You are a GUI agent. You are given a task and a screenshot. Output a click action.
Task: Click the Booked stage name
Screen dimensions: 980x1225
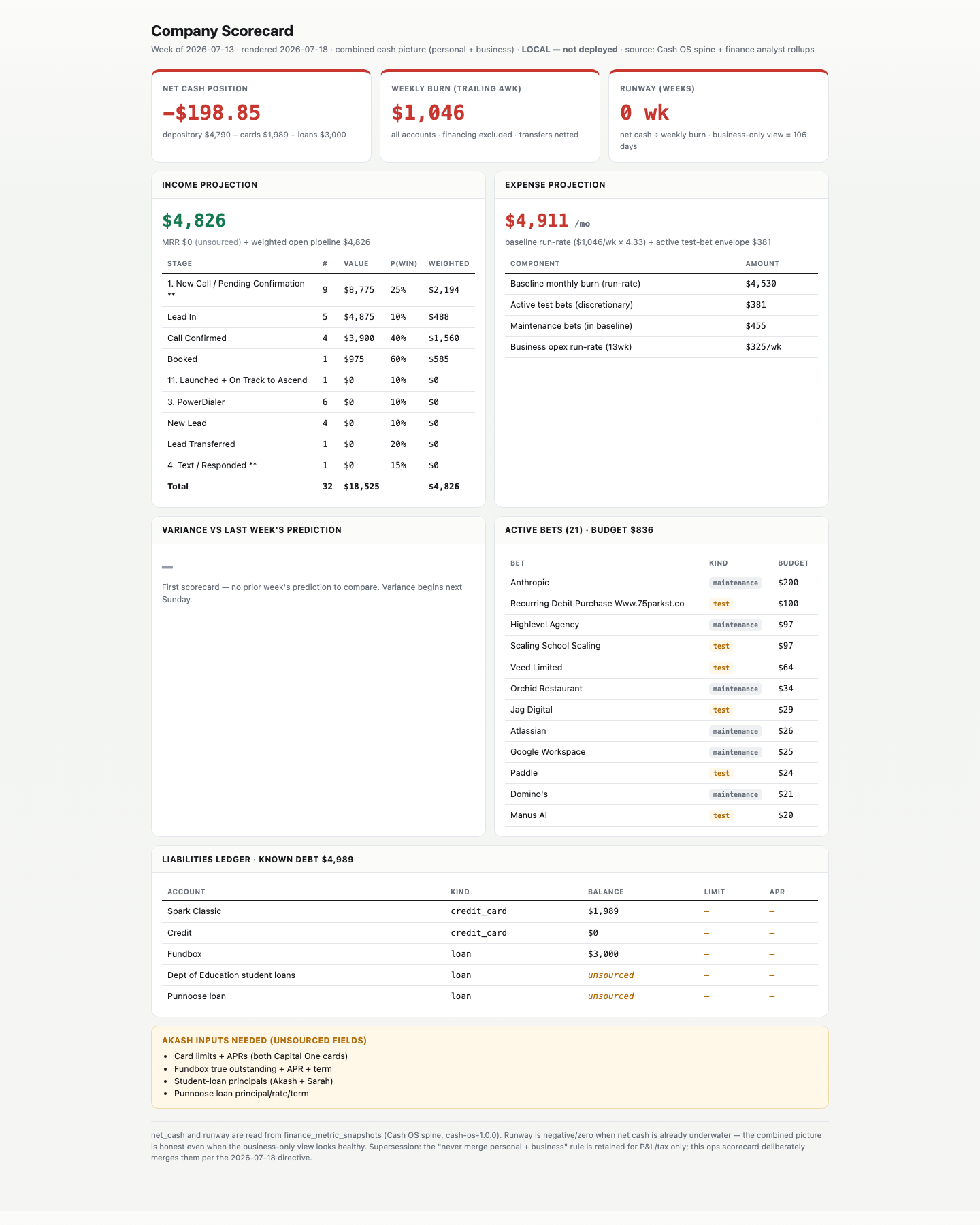pos(182,359)
